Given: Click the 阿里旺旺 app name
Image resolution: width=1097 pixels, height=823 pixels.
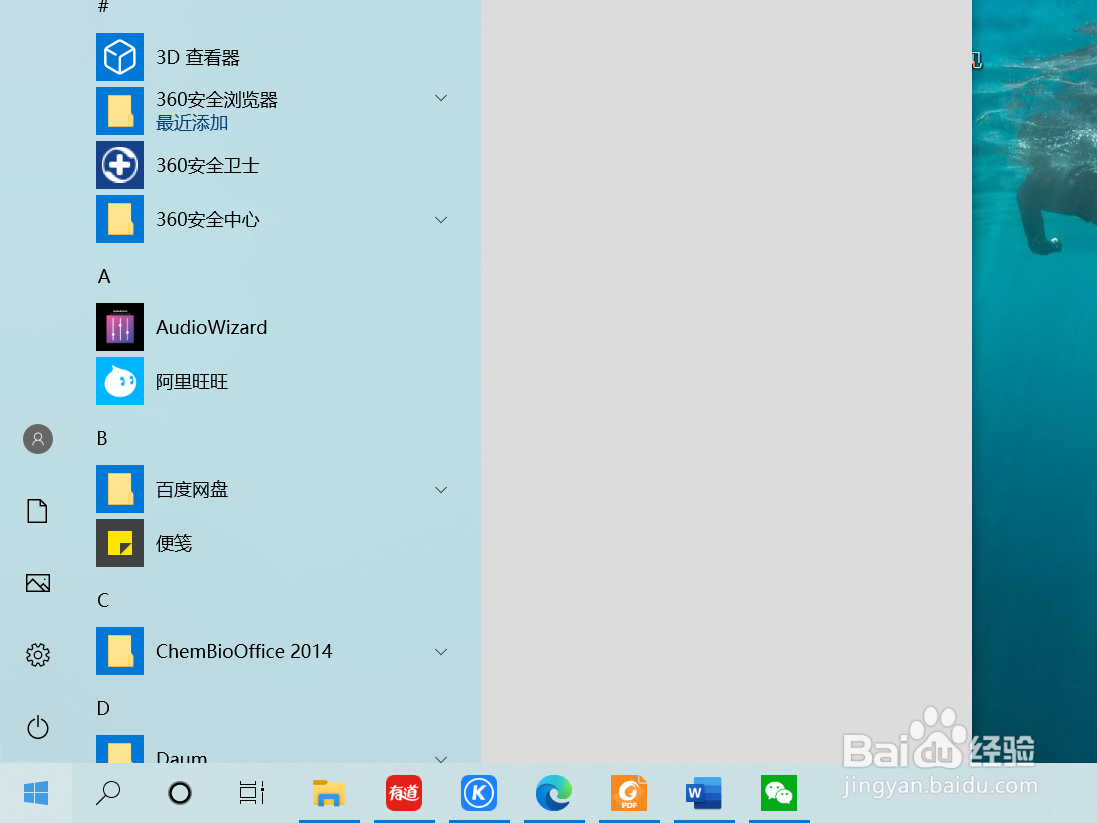Looking at the screenshot, I should 192,381.
